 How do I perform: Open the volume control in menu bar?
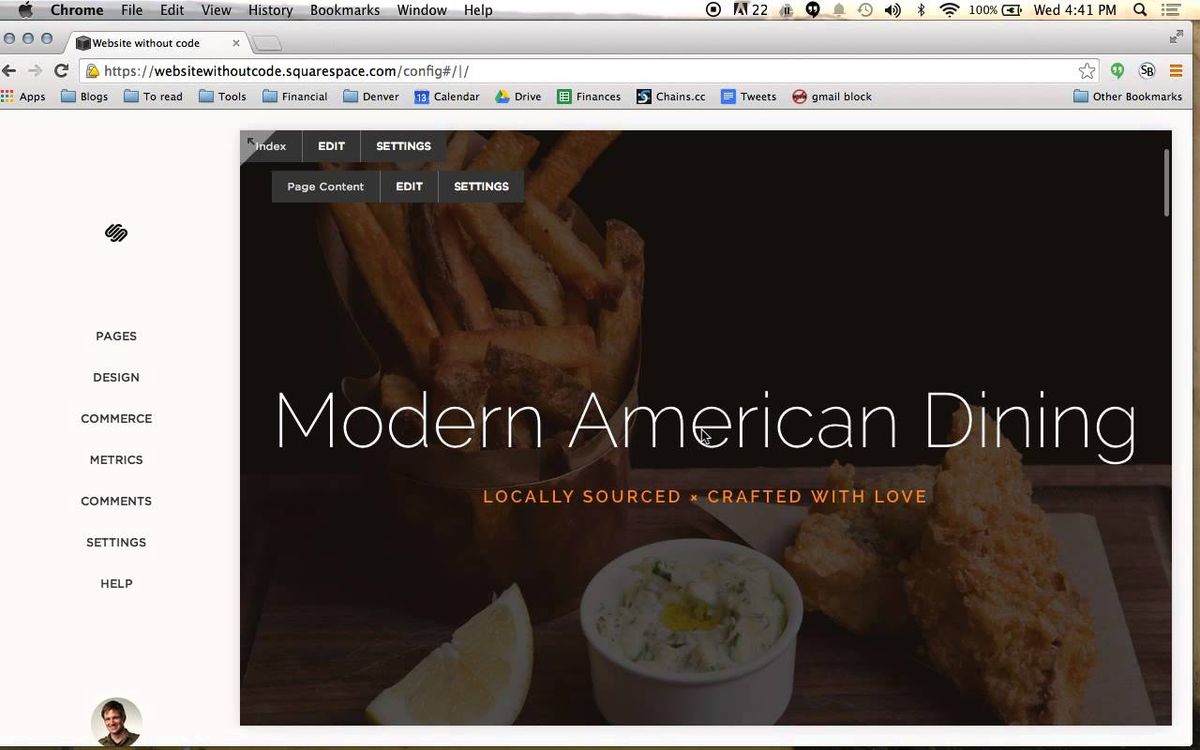click(x=892, y=10)
